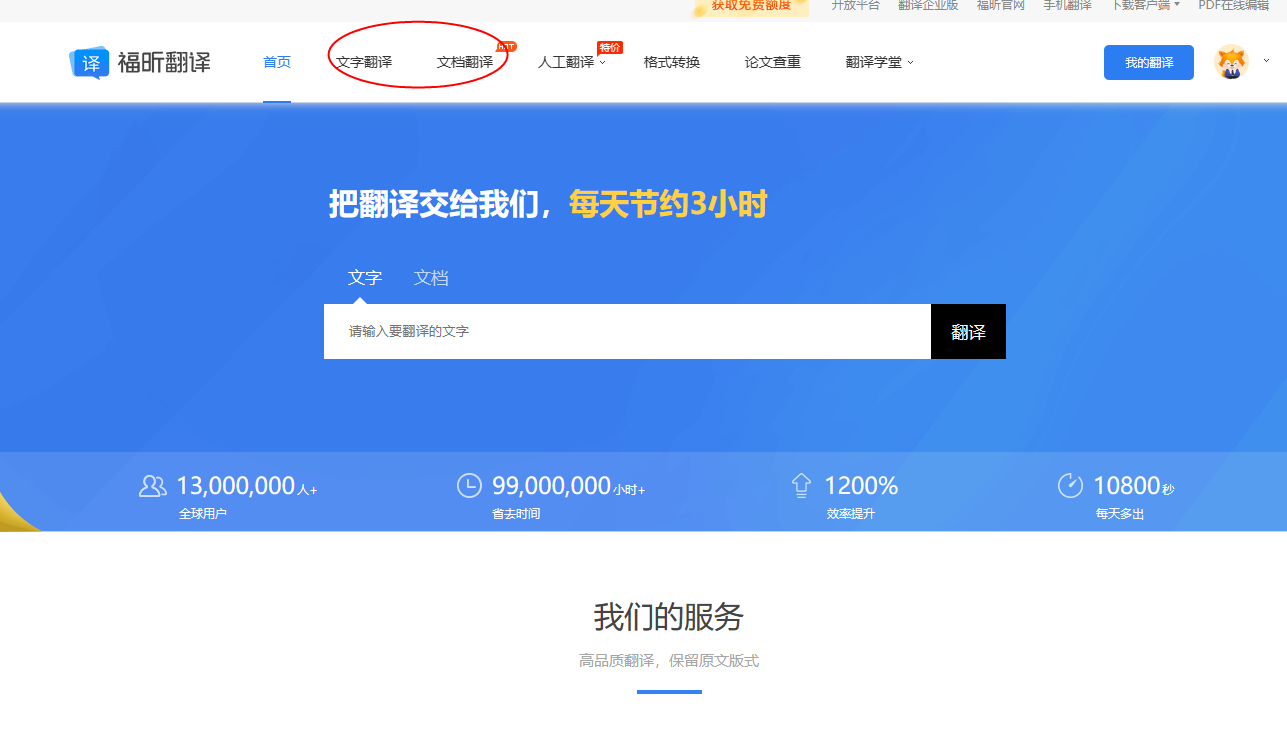The image size is (1287, 732).
Task: Open the PDF在线编辑 top link
Action: click(1234, 5)
